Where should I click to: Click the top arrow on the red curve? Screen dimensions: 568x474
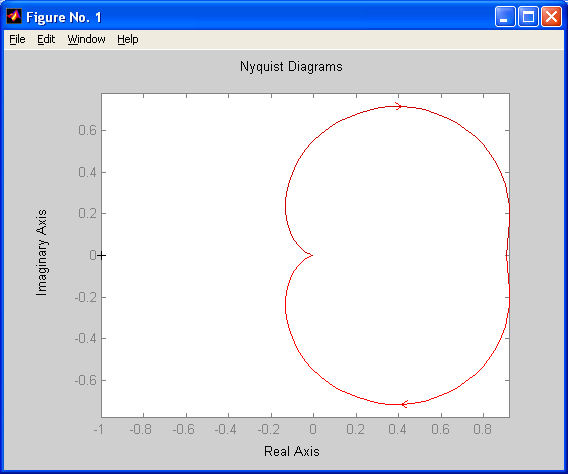click(x=398, y=106)
